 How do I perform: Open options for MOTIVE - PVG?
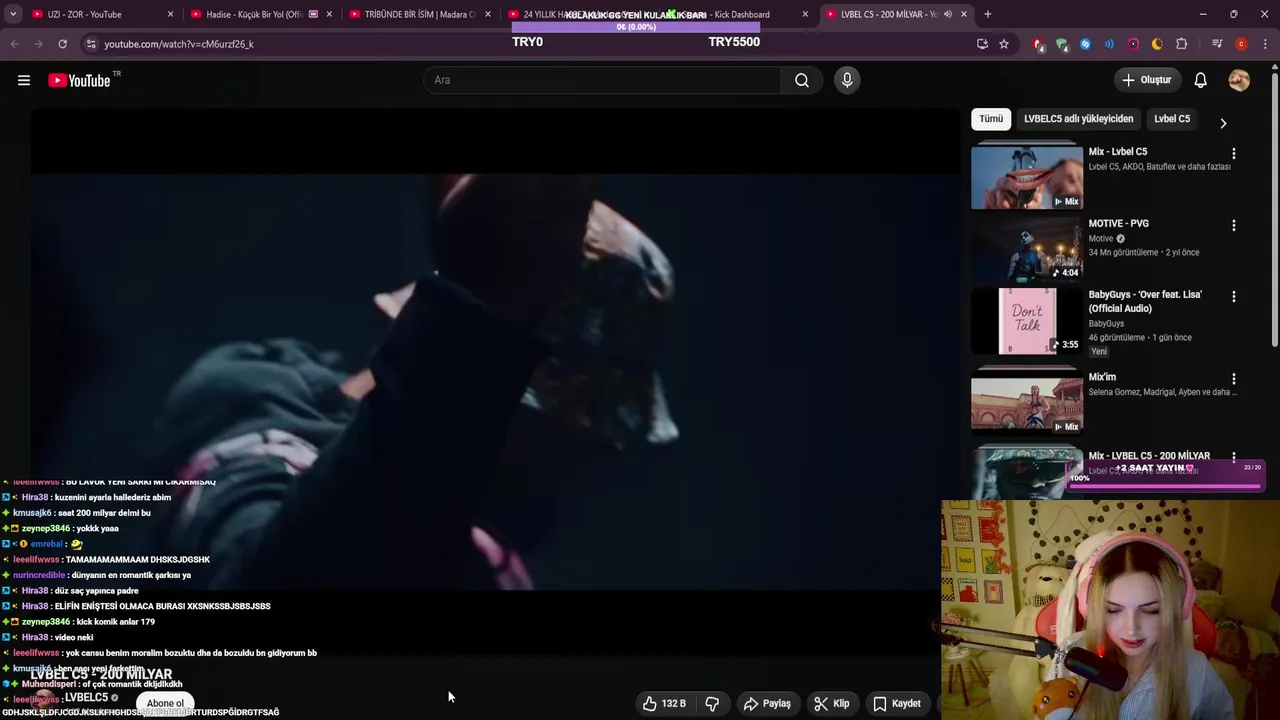pyautogui.click(x=1233, y=226)
